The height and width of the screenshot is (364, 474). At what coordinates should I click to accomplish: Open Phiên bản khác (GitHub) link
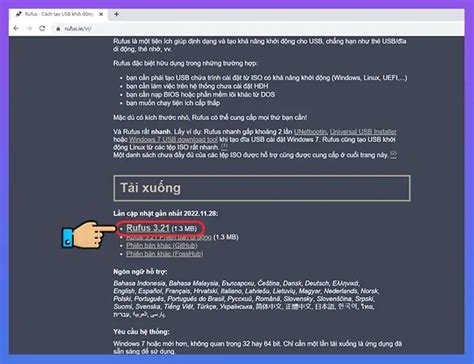tap(162, 245)
